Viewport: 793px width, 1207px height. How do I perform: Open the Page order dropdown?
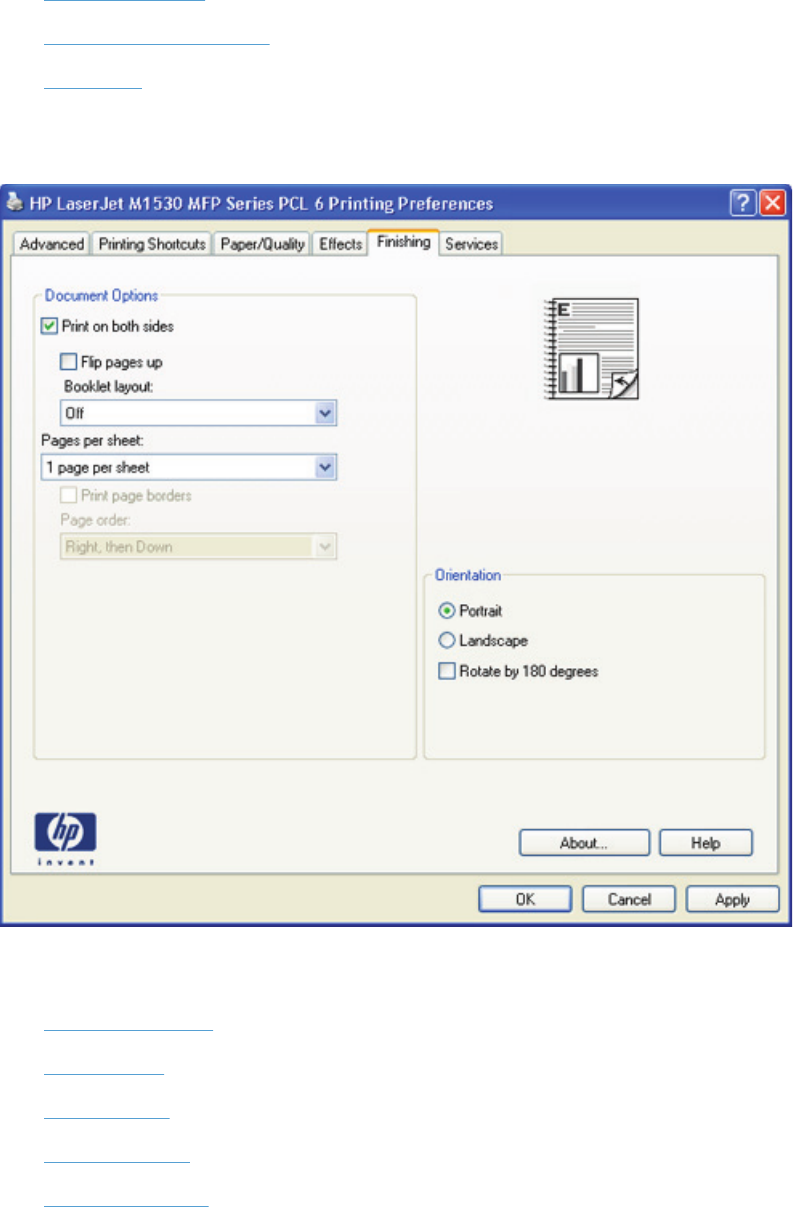click(198, 547)
